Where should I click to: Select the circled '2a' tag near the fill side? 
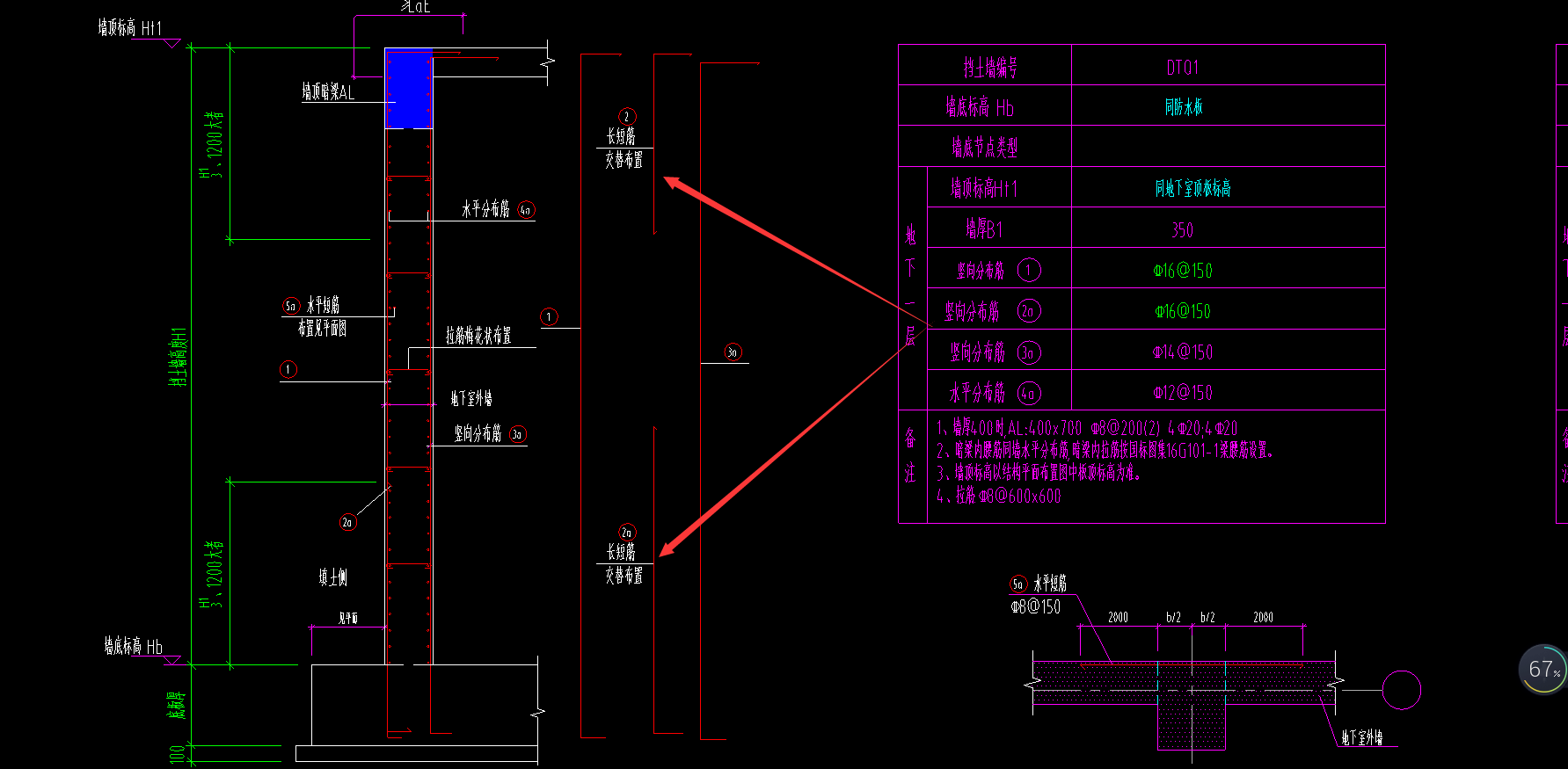(347, 522)
